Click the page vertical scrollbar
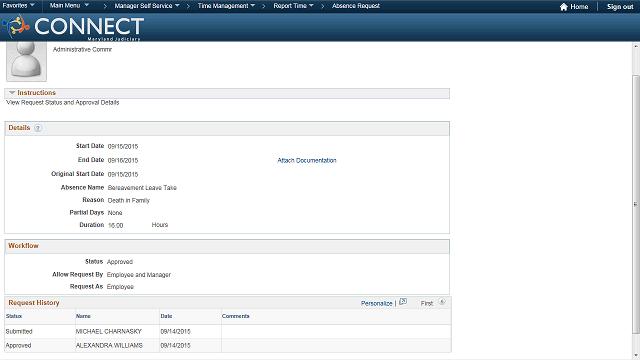Image resolution: width=640 pixels, height=360 pixels. point(636,204)
